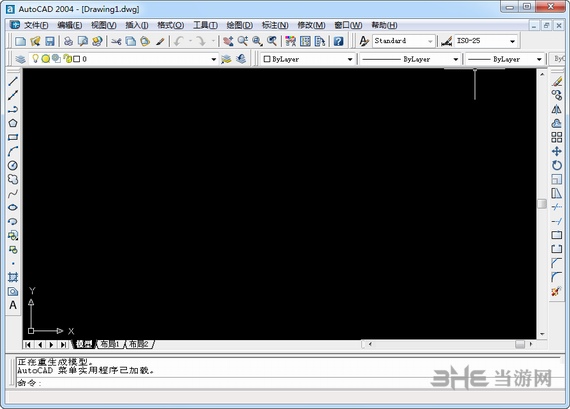Switch to the 模型 tab
570x409 pixels.
84,344
